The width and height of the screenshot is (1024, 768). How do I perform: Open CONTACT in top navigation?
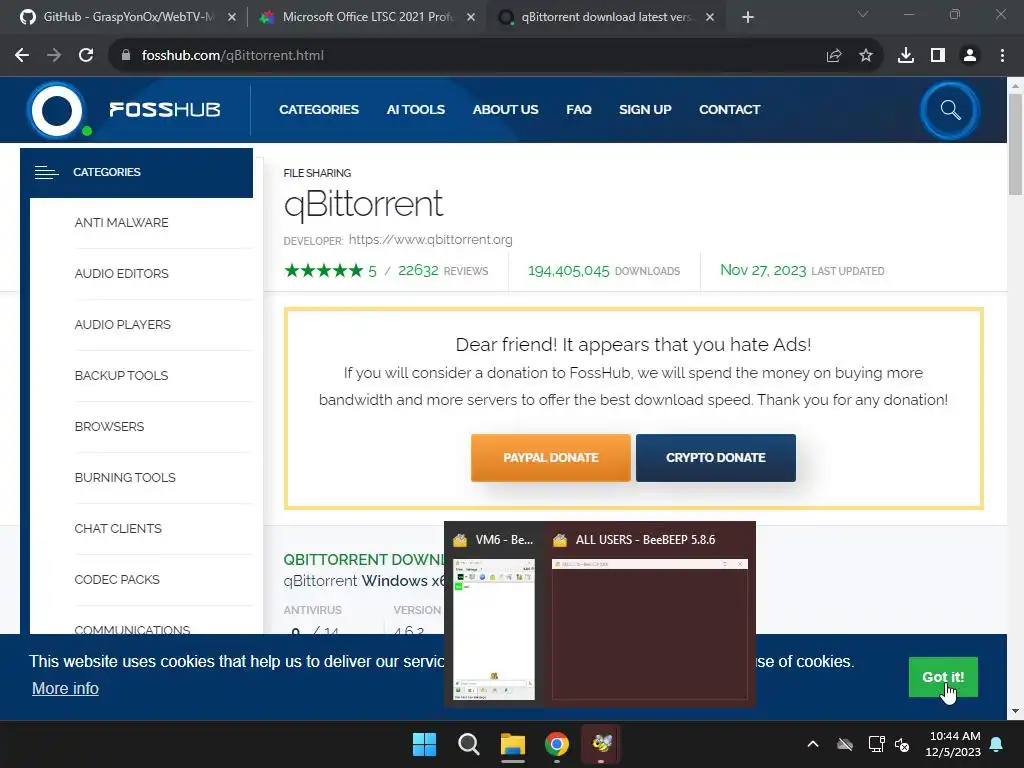[x=729, y=110]
